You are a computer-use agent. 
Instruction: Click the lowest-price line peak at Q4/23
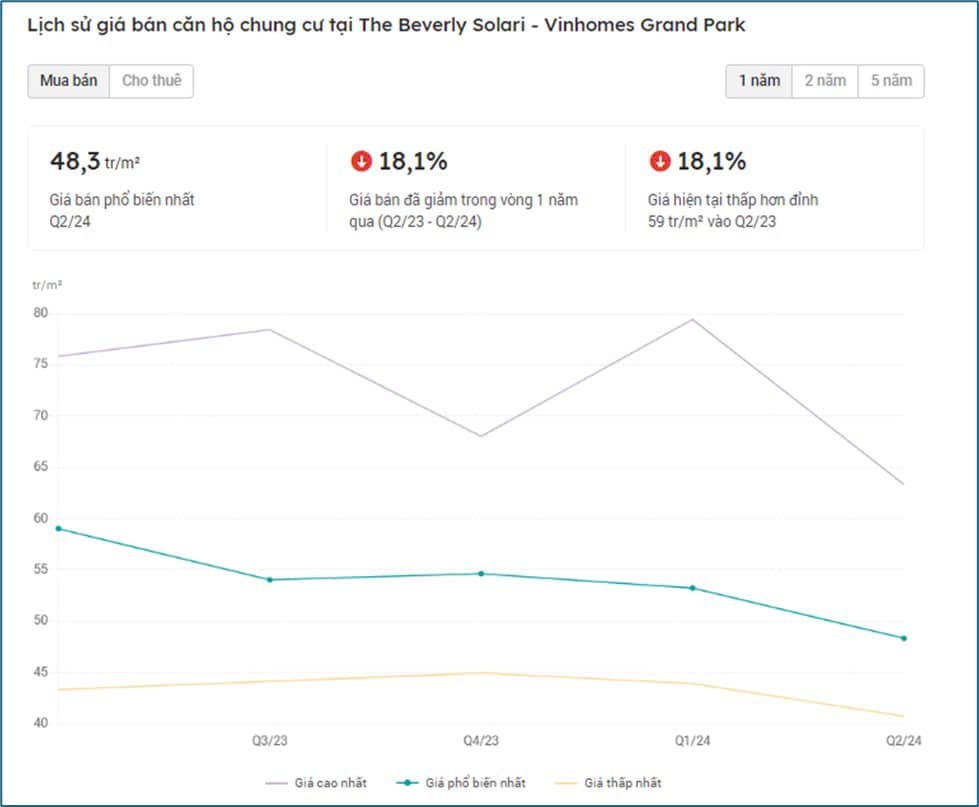pyautogui.click(x=481, y=673)
